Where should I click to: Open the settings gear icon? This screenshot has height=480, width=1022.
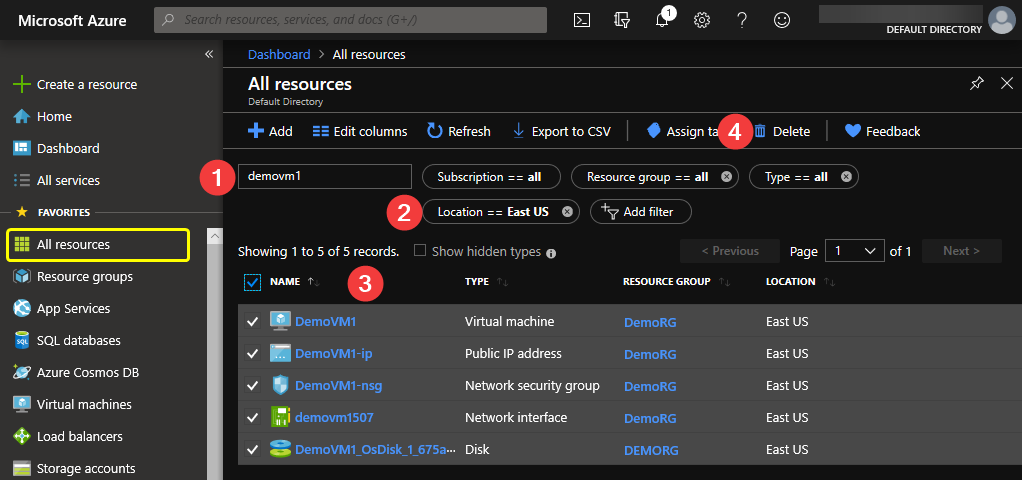[x=701, y=20]
